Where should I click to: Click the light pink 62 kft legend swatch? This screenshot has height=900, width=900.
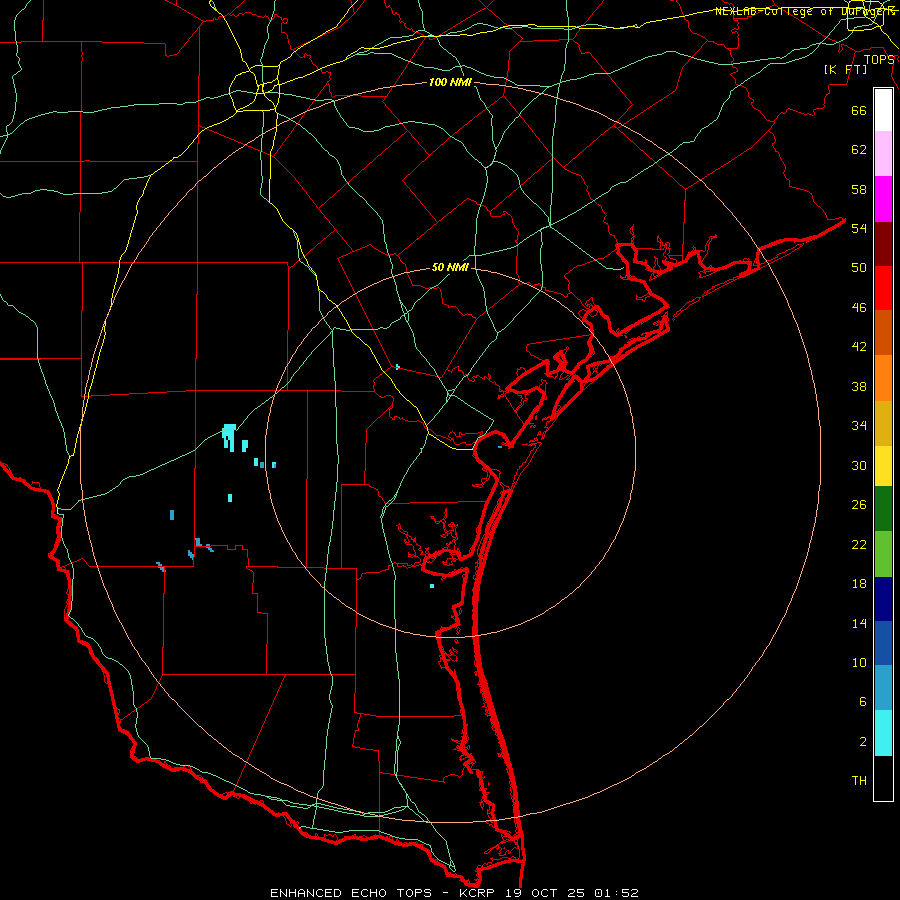[x=883, y=153]
